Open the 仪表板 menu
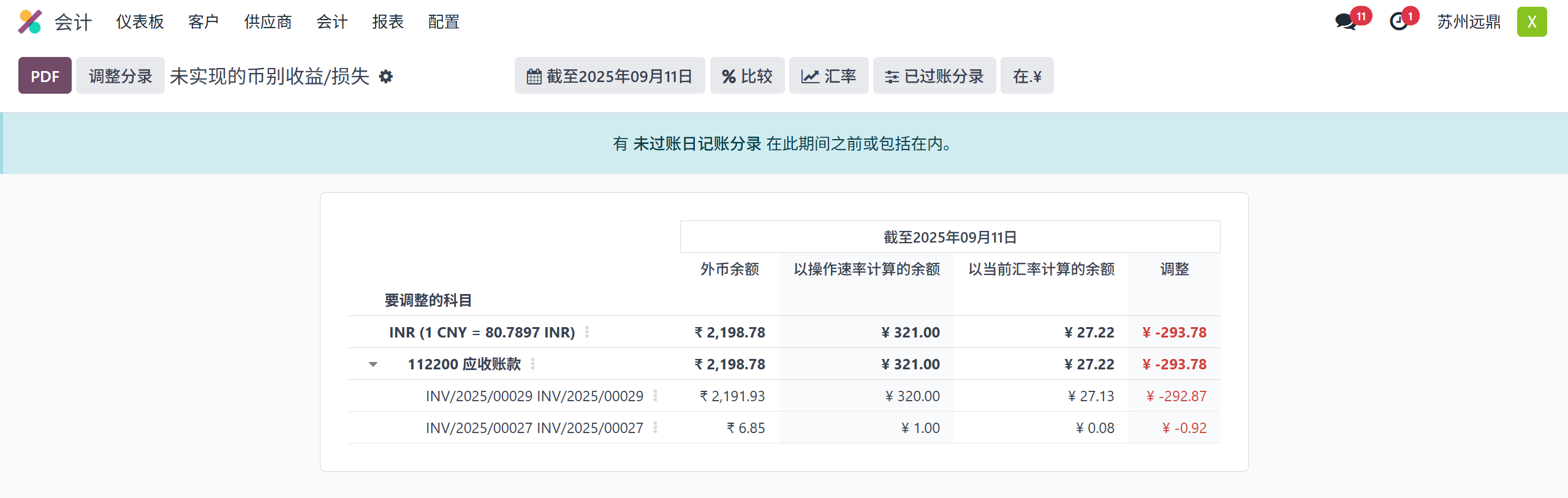 click(140, 22)
